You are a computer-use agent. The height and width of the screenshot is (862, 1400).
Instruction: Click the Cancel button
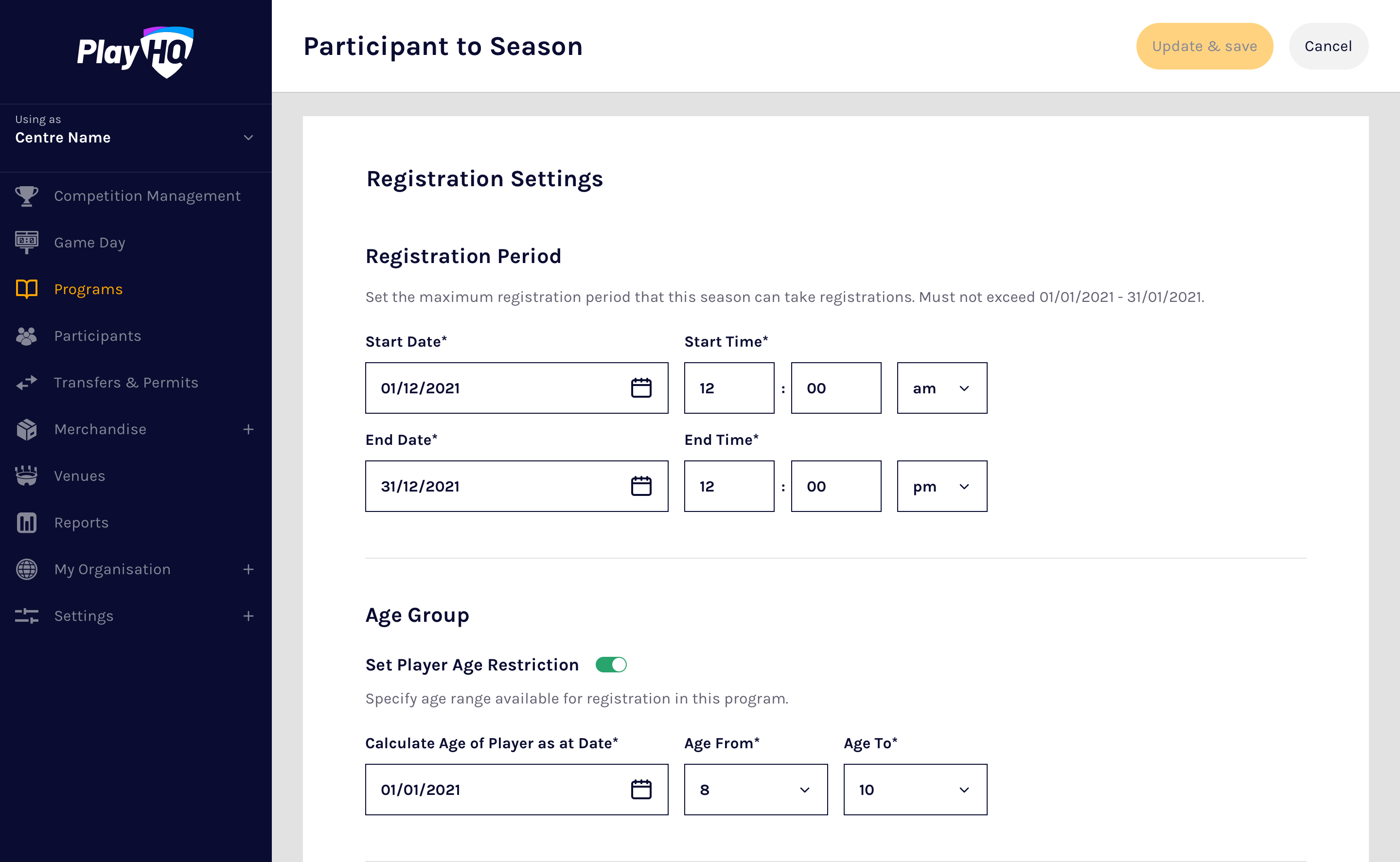[x=1328, y=46]
